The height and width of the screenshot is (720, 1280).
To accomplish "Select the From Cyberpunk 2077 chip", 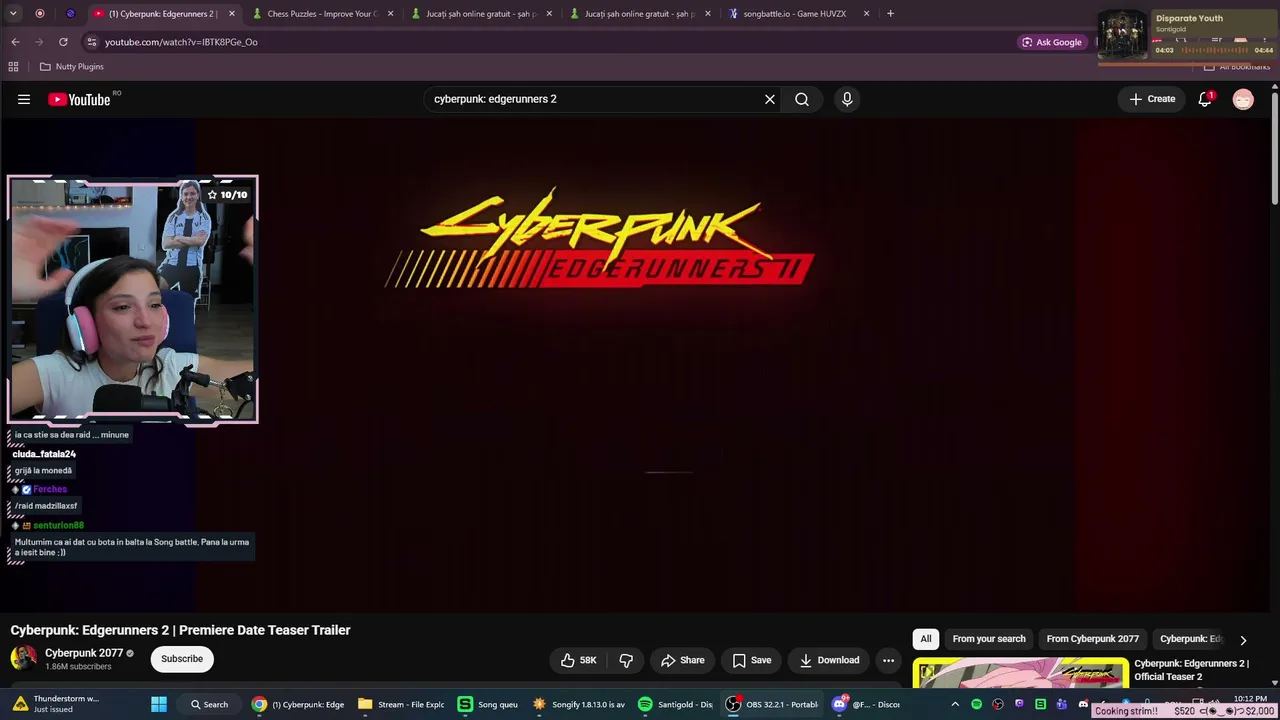I will click(1092, 639).
